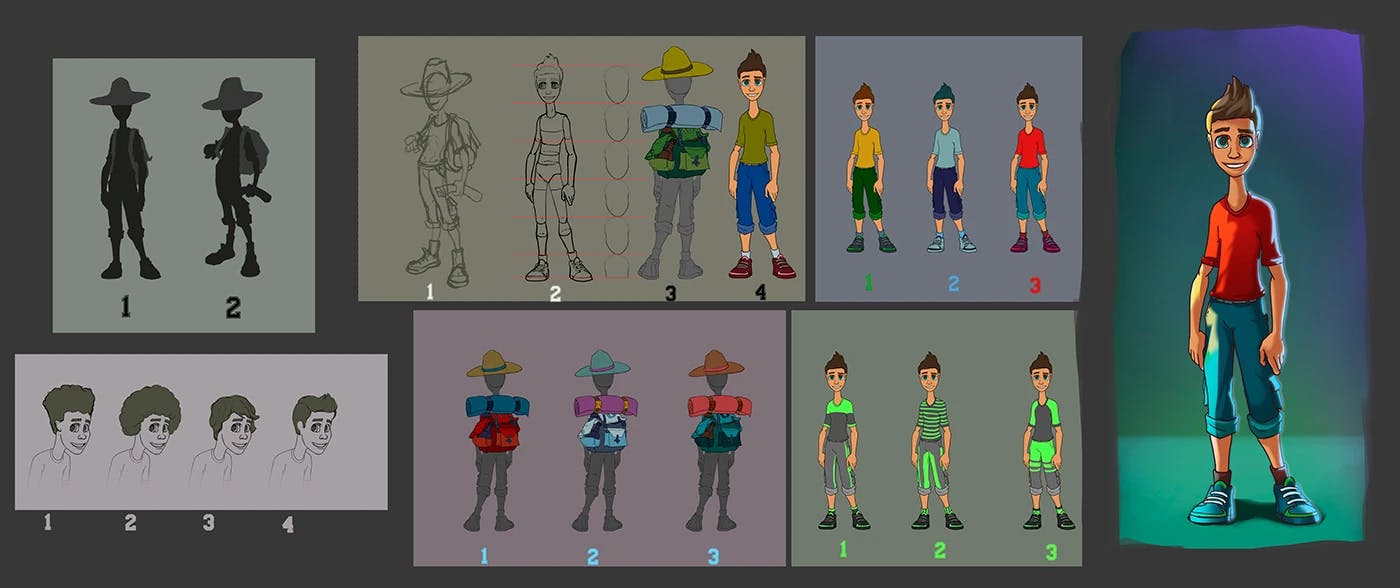This screenshot has height=588, width=1400.
Task: Click the black number 4 under the olive-shirt boy
Action: pos(761,292)
